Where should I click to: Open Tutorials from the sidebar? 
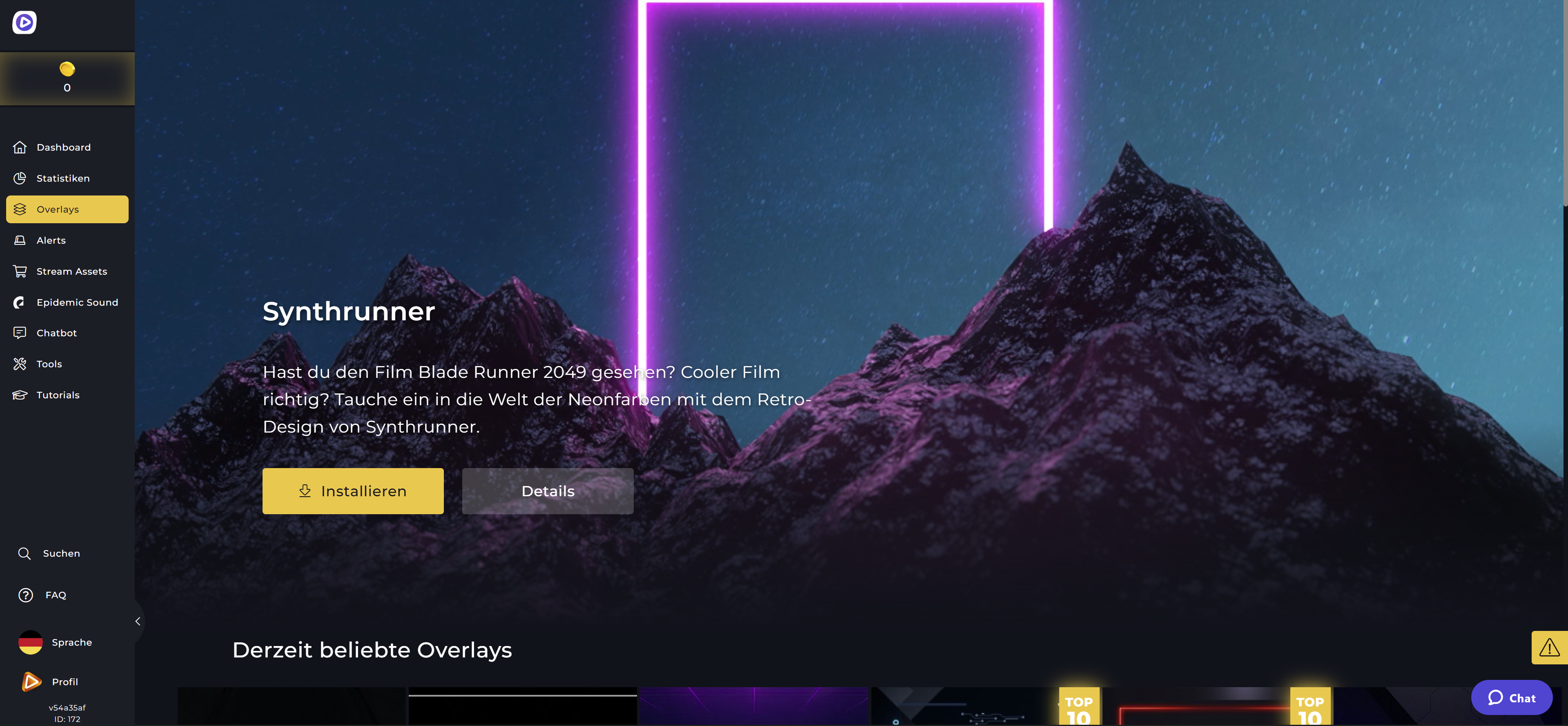(58, 394)
